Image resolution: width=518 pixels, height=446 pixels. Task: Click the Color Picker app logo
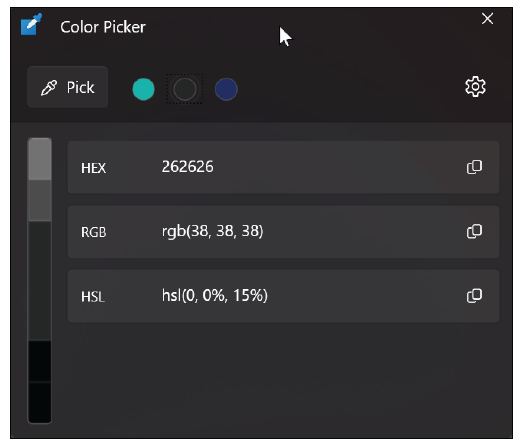coord(31,24)
